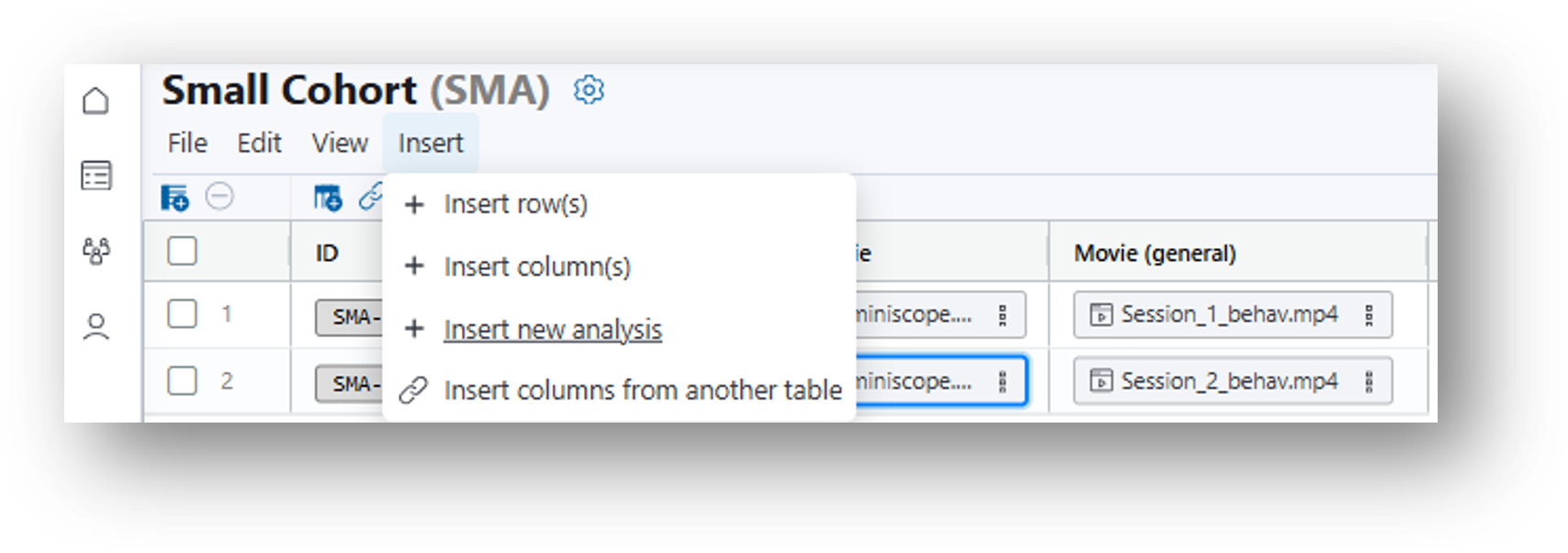The width and height of the screenshot is (1568, 553).
Task: Check the row 1 checkbox
Action: pos(182,314)
